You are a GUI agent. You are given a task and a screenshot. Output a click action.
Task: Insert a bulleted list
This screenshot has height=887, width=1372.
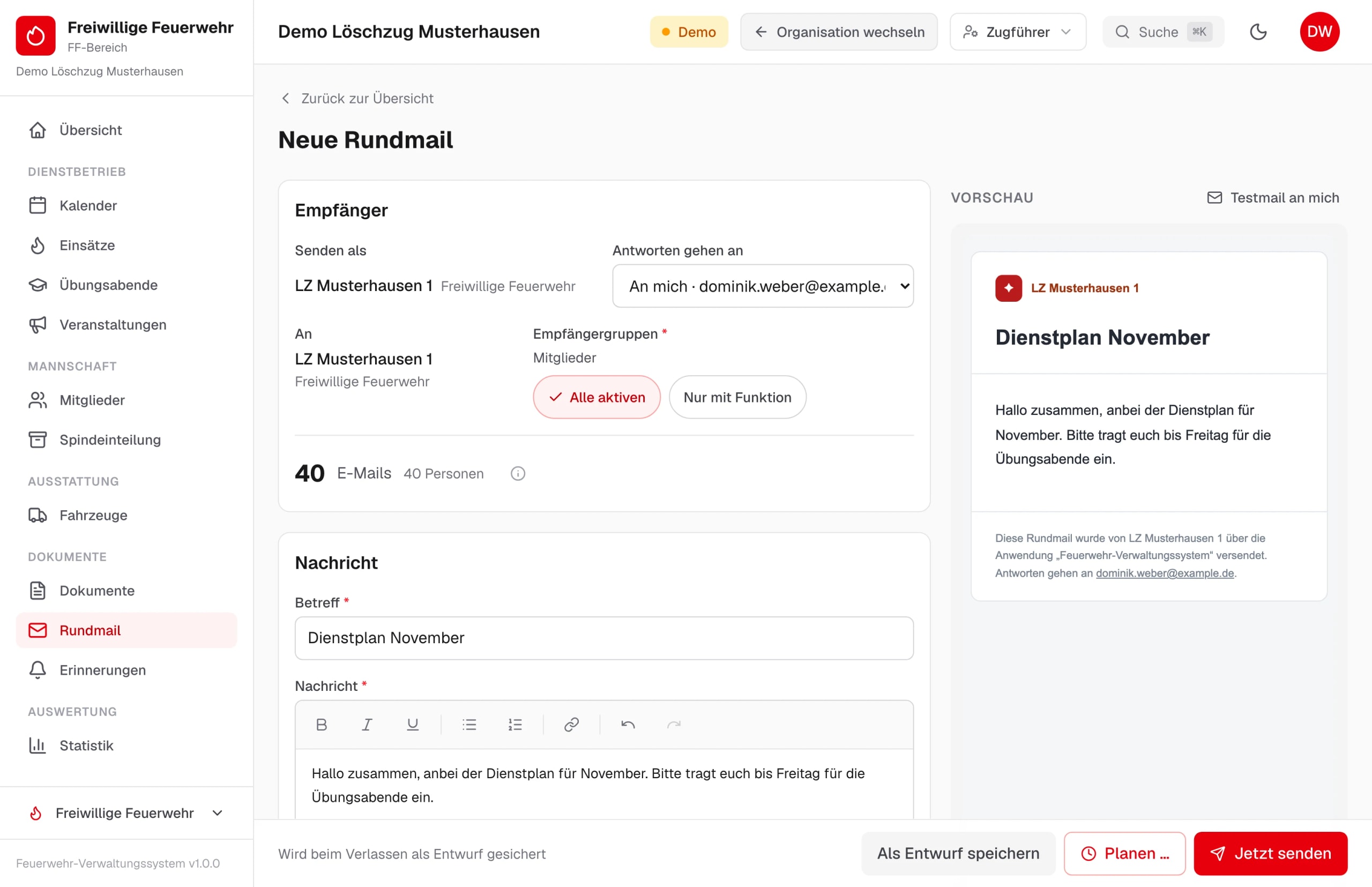469,725
